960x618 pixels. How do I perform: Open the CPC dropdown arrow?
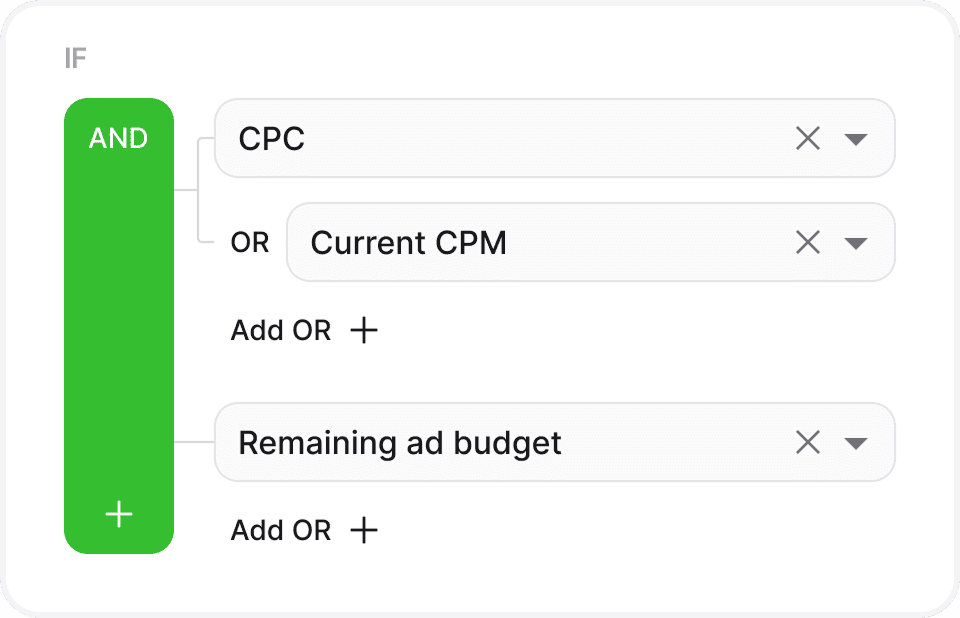tap(856, 139)
